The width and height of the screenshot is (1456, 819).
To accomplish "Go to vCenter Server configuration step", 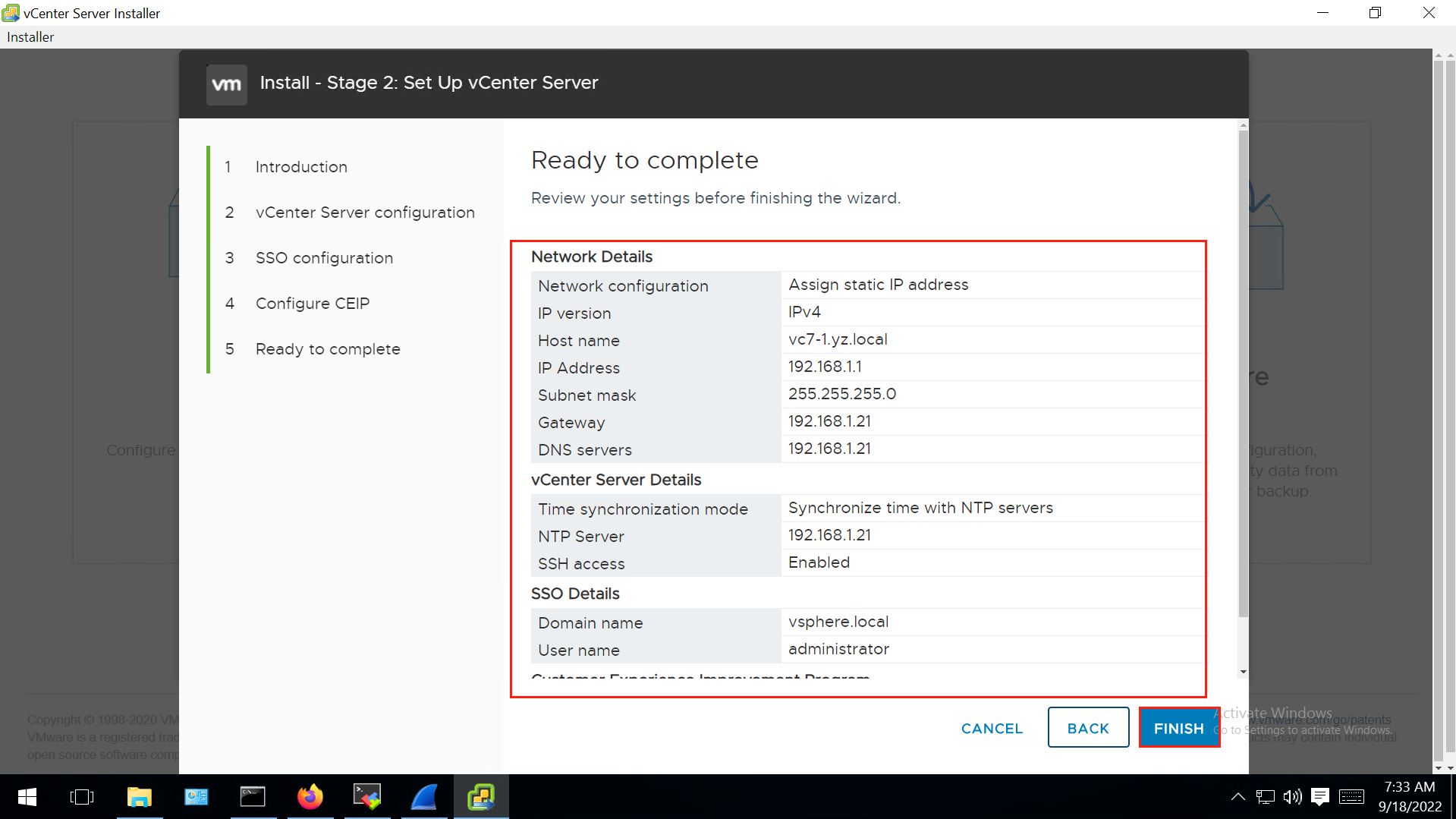I will 365,213.
